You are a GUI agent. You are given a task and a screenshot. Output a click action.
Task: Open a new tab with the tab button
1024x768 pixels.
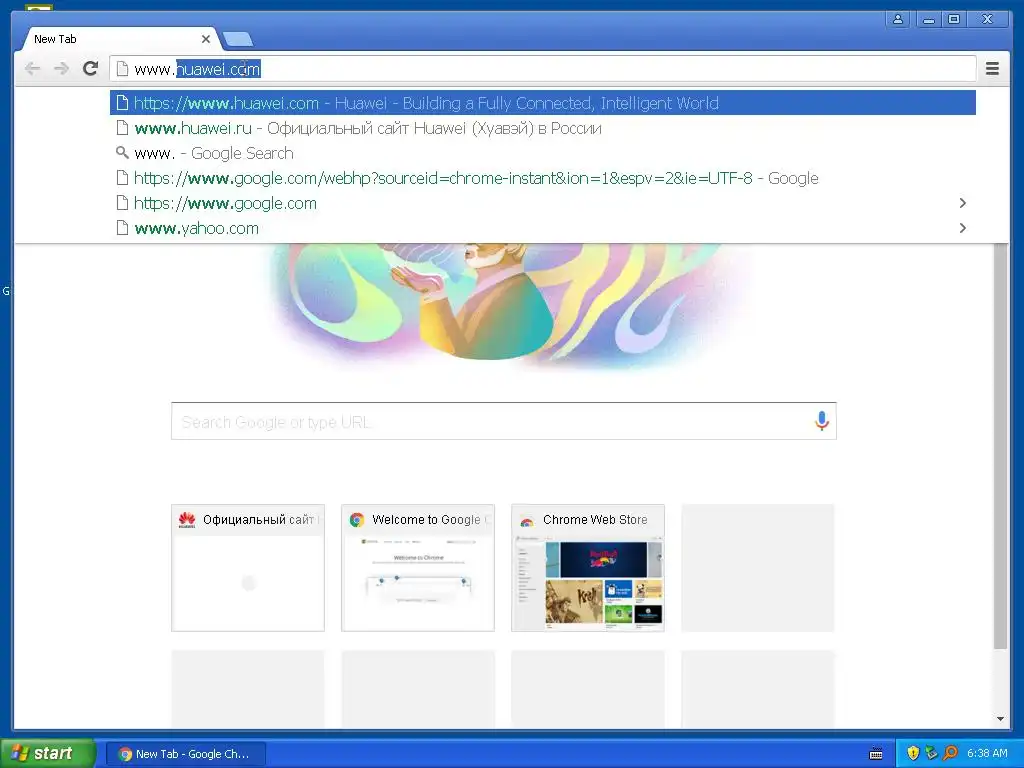click(x=238, y=39)
